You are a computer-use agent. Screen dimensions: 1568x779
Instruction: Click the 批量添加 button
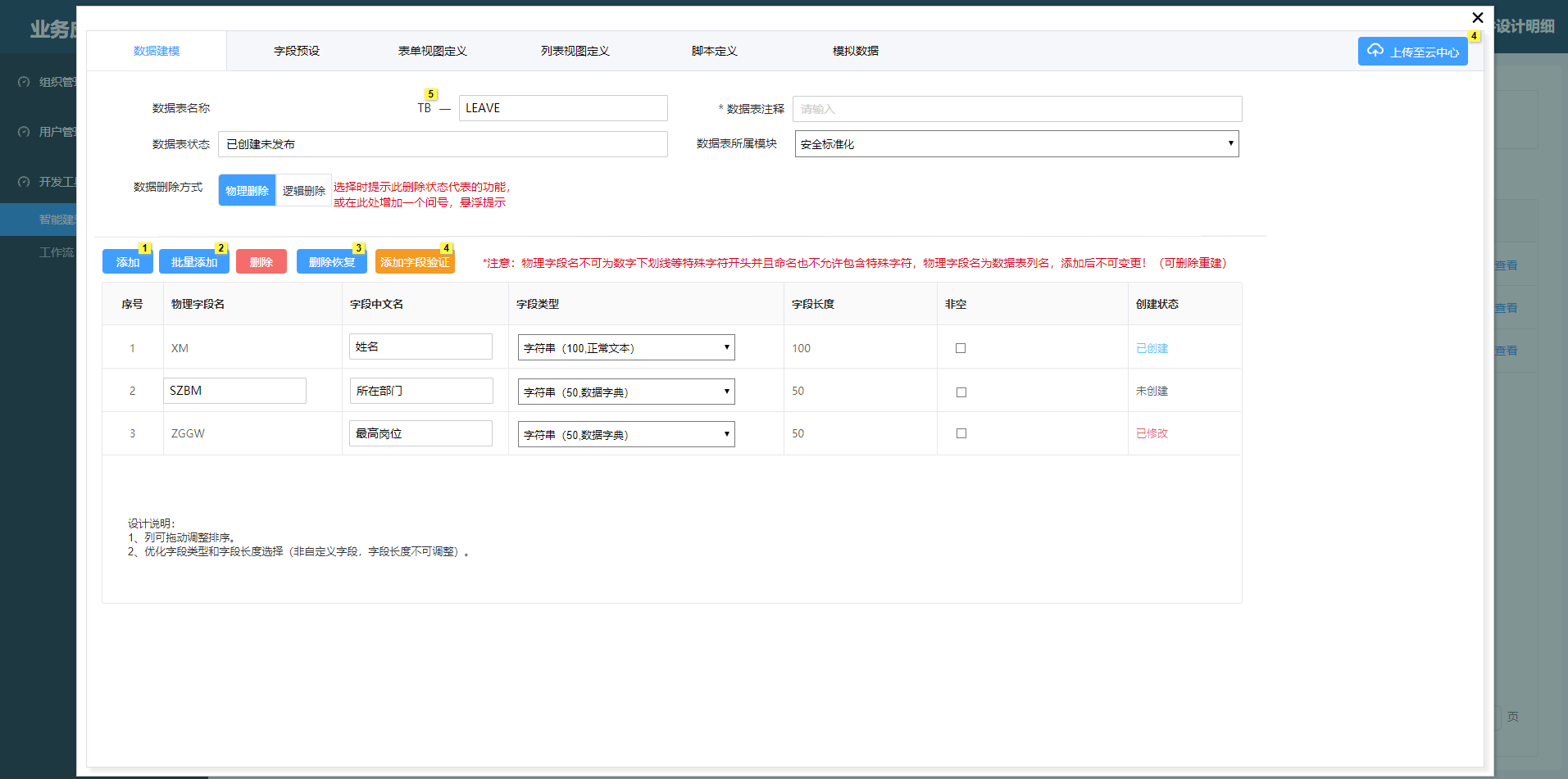coord(194,261)
